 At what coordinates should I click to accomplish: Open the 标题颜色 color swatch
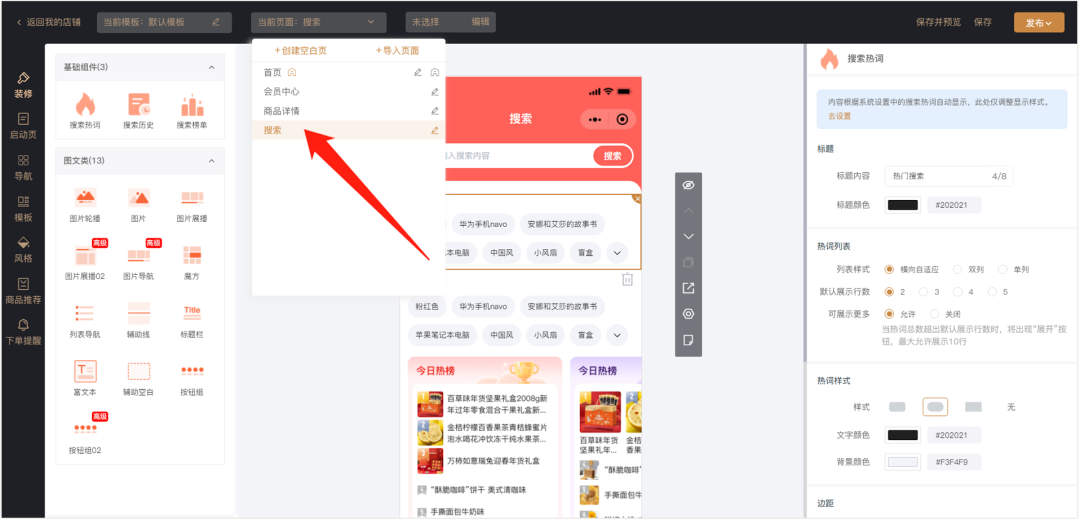(x=903, y=205)
